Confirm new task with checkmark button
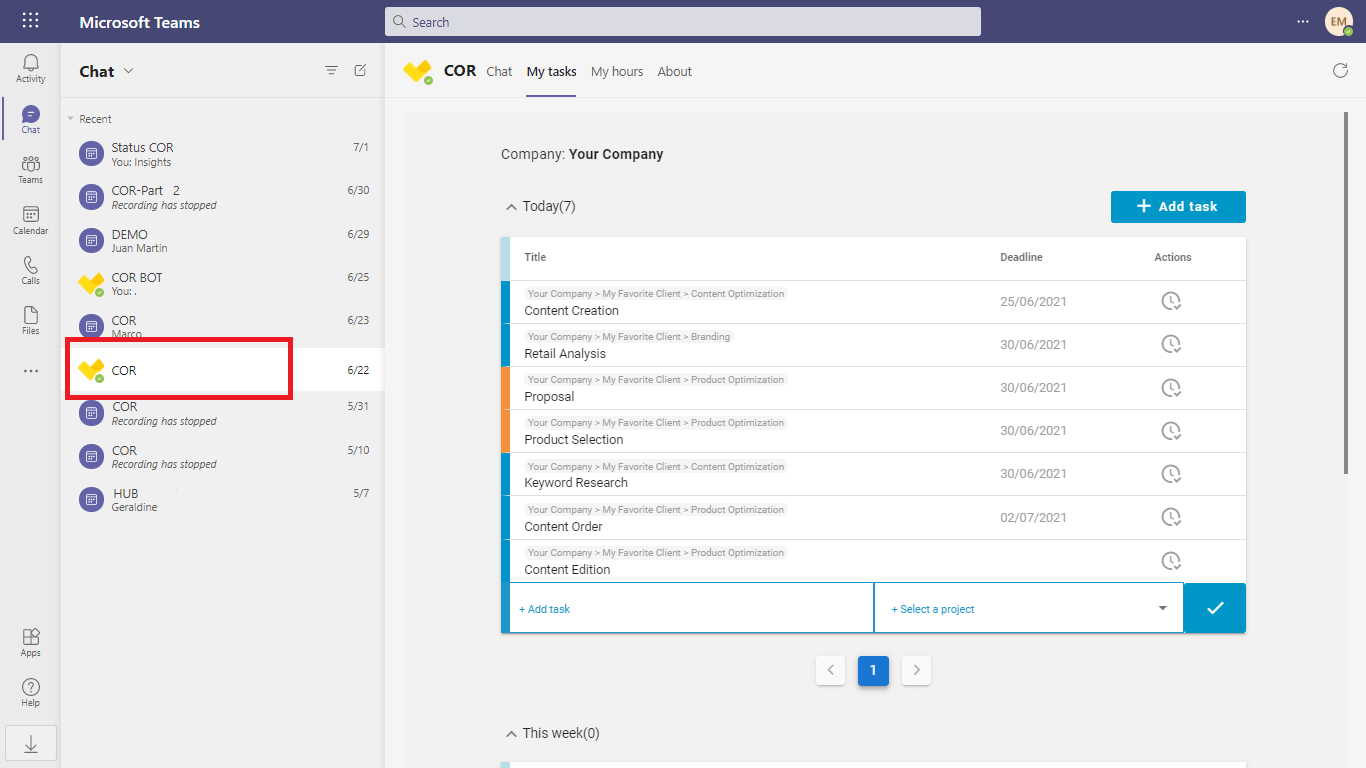 (1215, 608)
